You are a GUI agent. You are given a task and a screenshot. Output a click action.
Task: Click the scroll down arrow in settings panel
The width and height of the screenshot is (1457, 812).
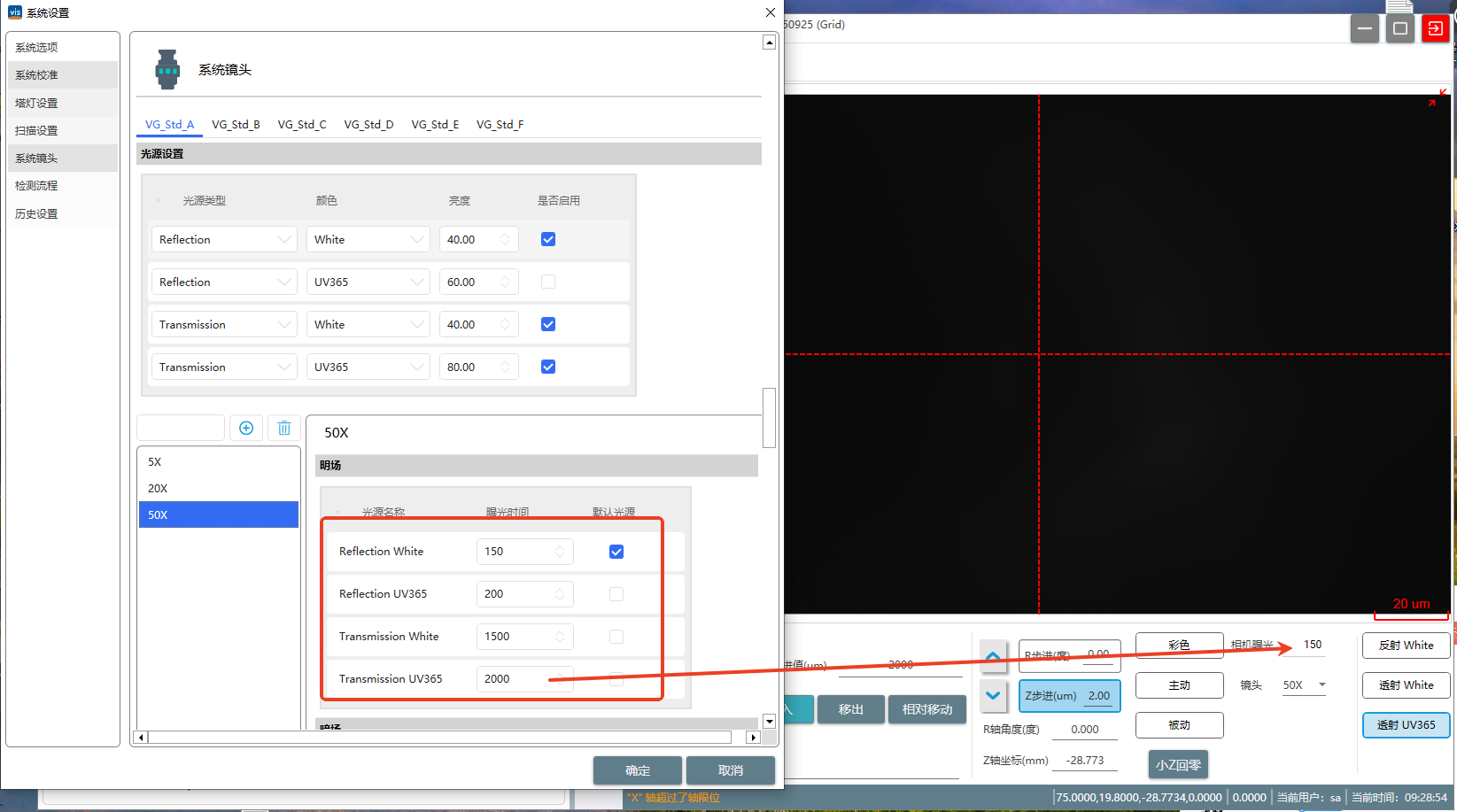click(x=769, y=721)
